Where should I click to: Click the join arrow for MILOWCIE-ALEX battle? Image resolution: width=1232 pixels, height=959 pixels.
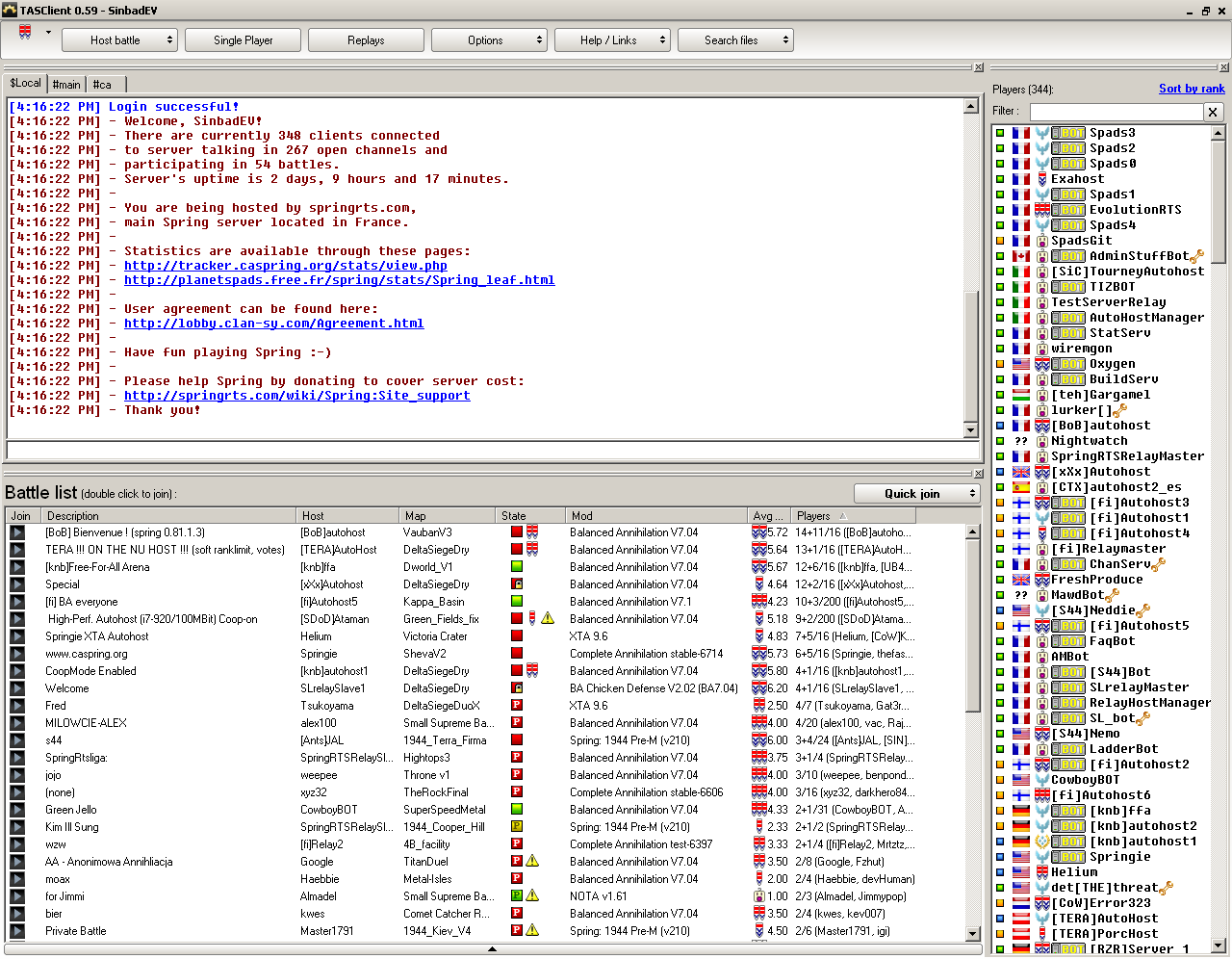17,723
